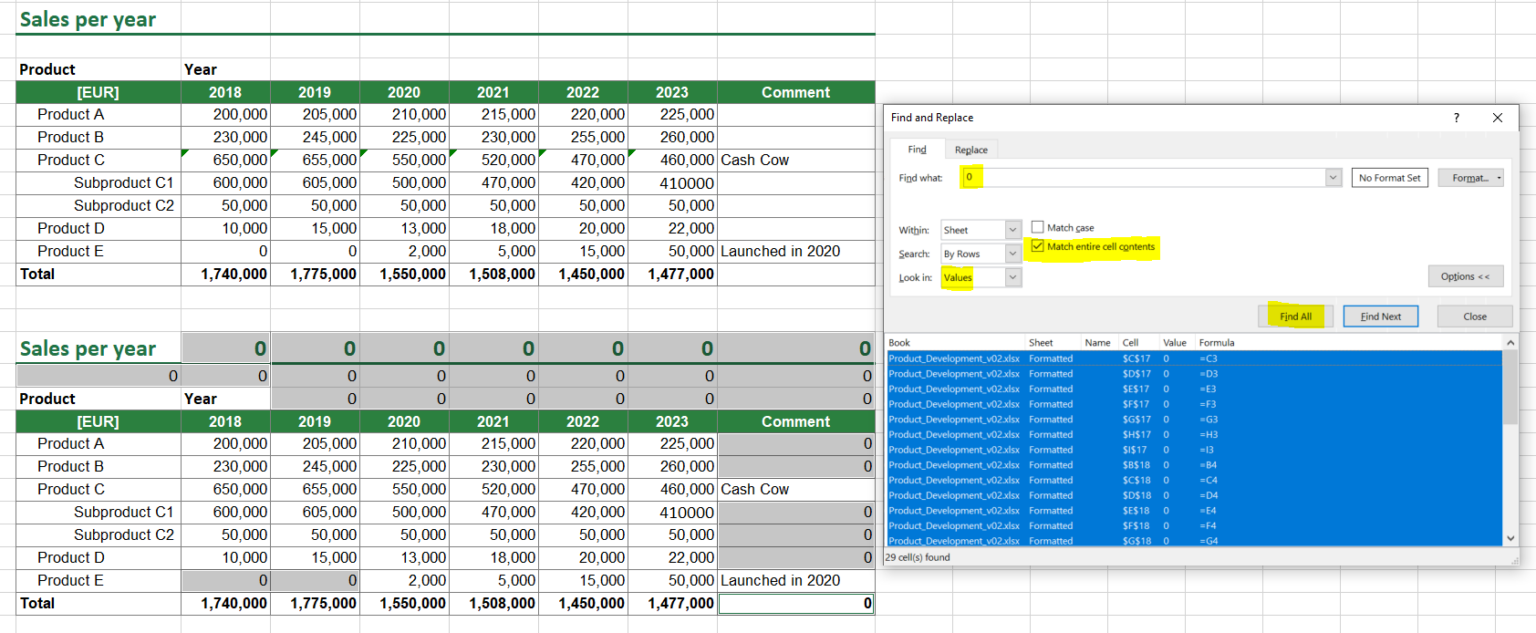Image resolution: width=1536 pixels, height=633 pixels.
Task: Switch to the Replace tab
Action: tap(970, 149)
